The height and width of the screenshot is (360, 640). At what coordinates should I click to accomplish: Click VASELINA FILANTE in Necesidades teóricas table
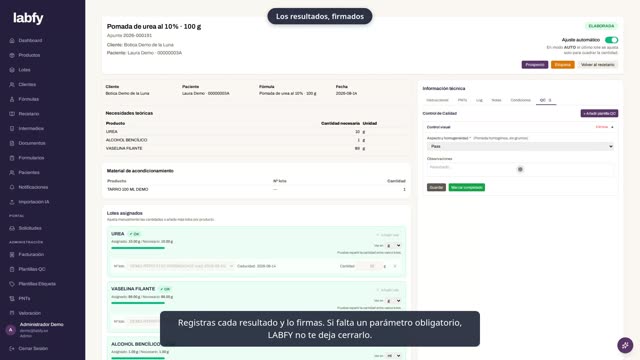[124, 148]
